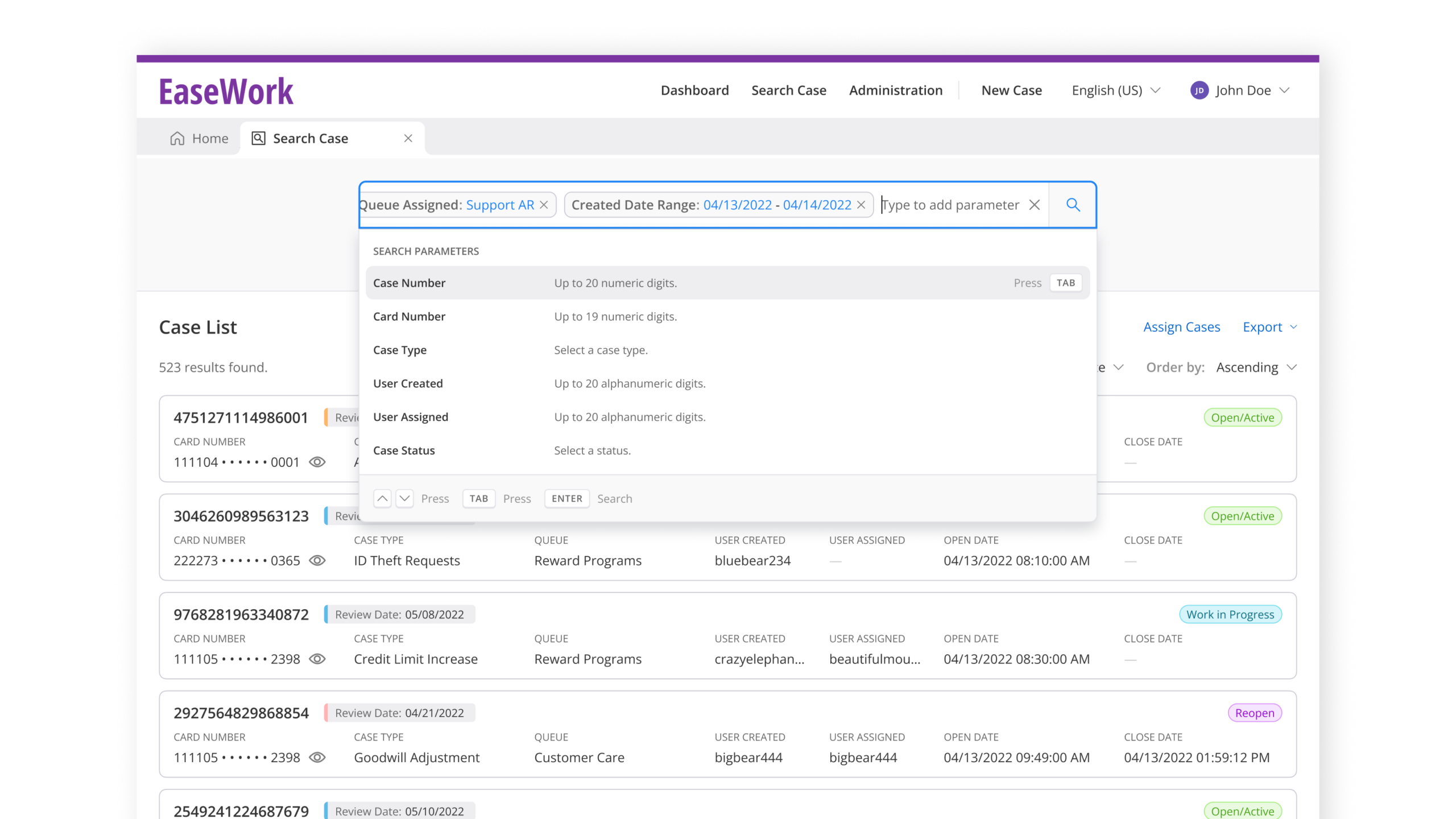Clear the parameter input using the X icon

point(1035,205)
